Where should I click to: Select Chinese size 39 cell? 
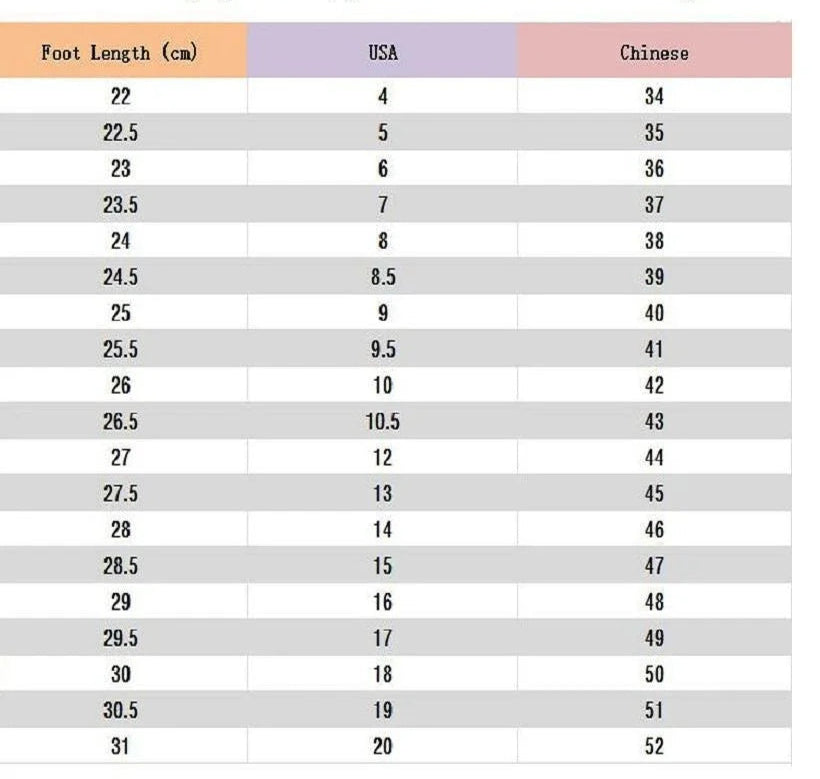[x=654, y=277]
